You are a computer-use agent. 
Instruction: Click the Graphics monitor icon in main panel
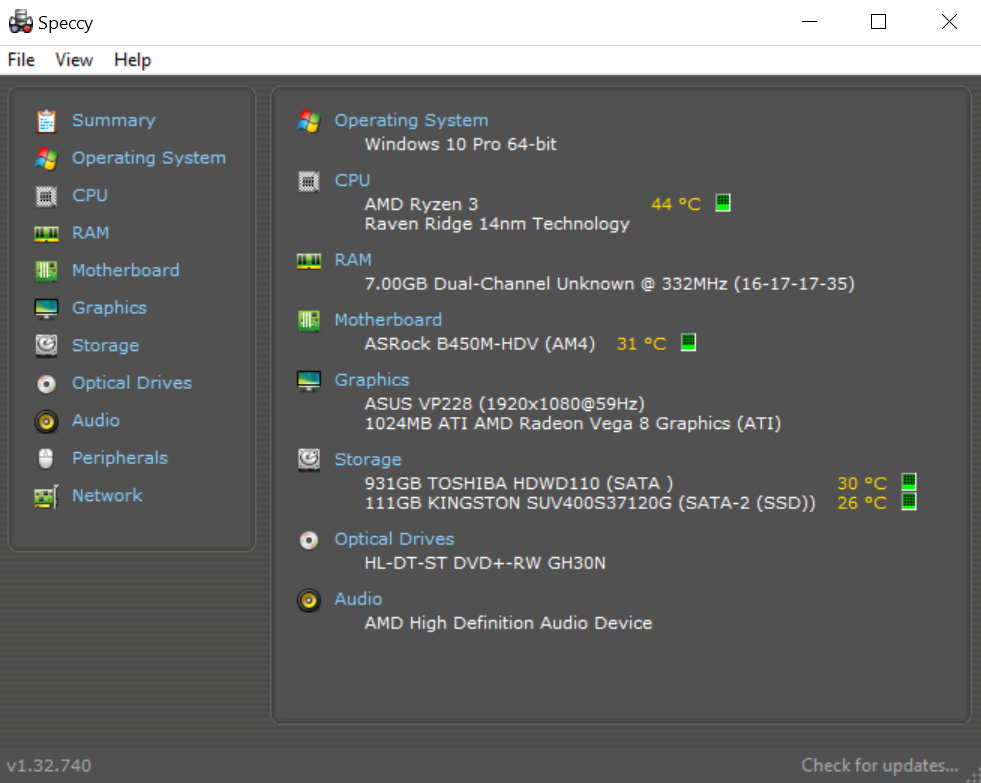click(309, 380)
